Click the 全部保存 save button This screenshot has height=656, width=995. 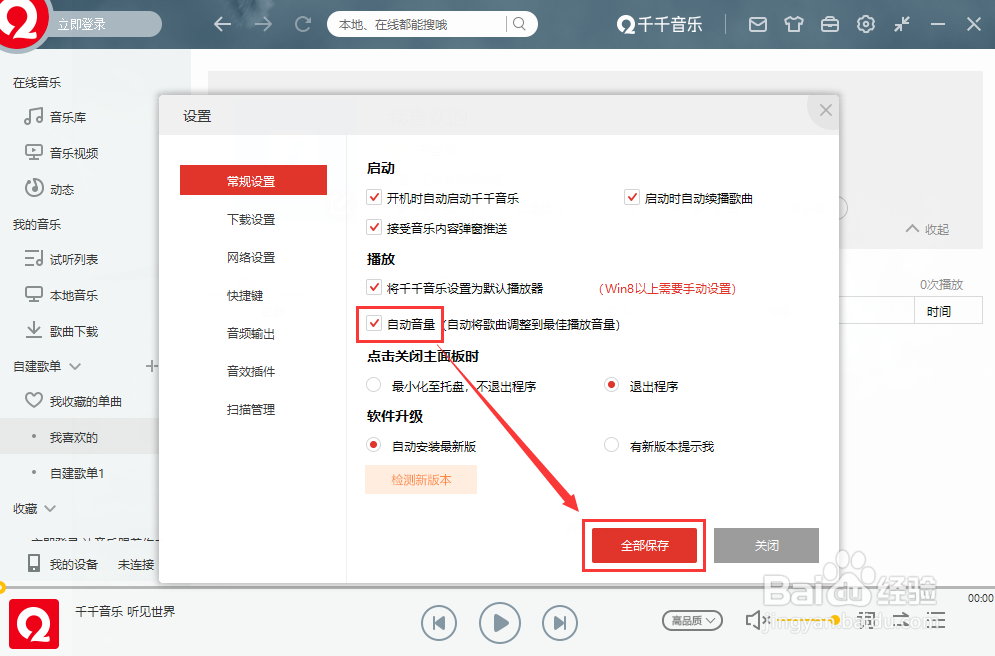coord(644,545)
